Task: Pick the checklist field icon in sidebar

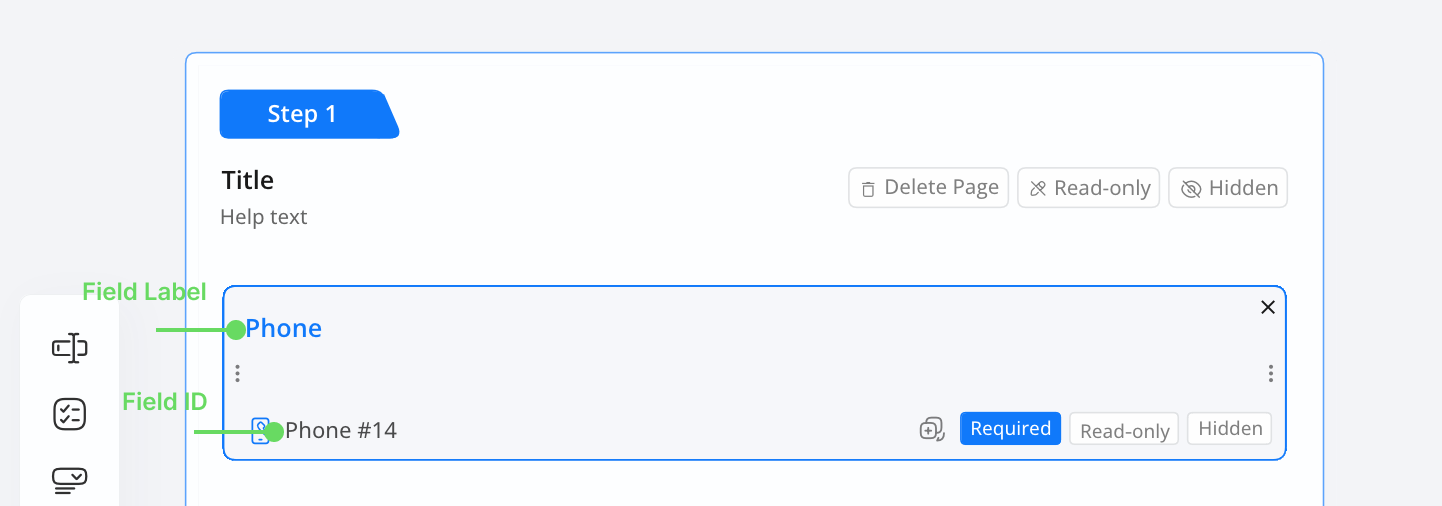Action: [70, 414]
